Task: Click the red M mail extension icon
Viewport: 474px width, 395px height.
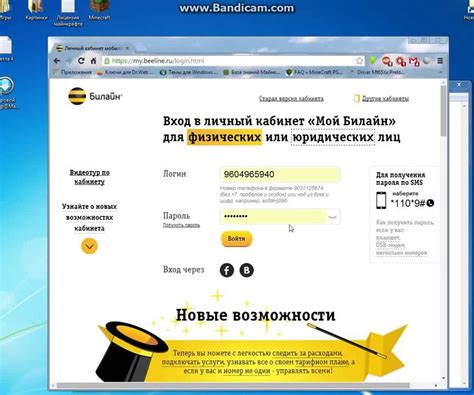Action: pos(414,61)
